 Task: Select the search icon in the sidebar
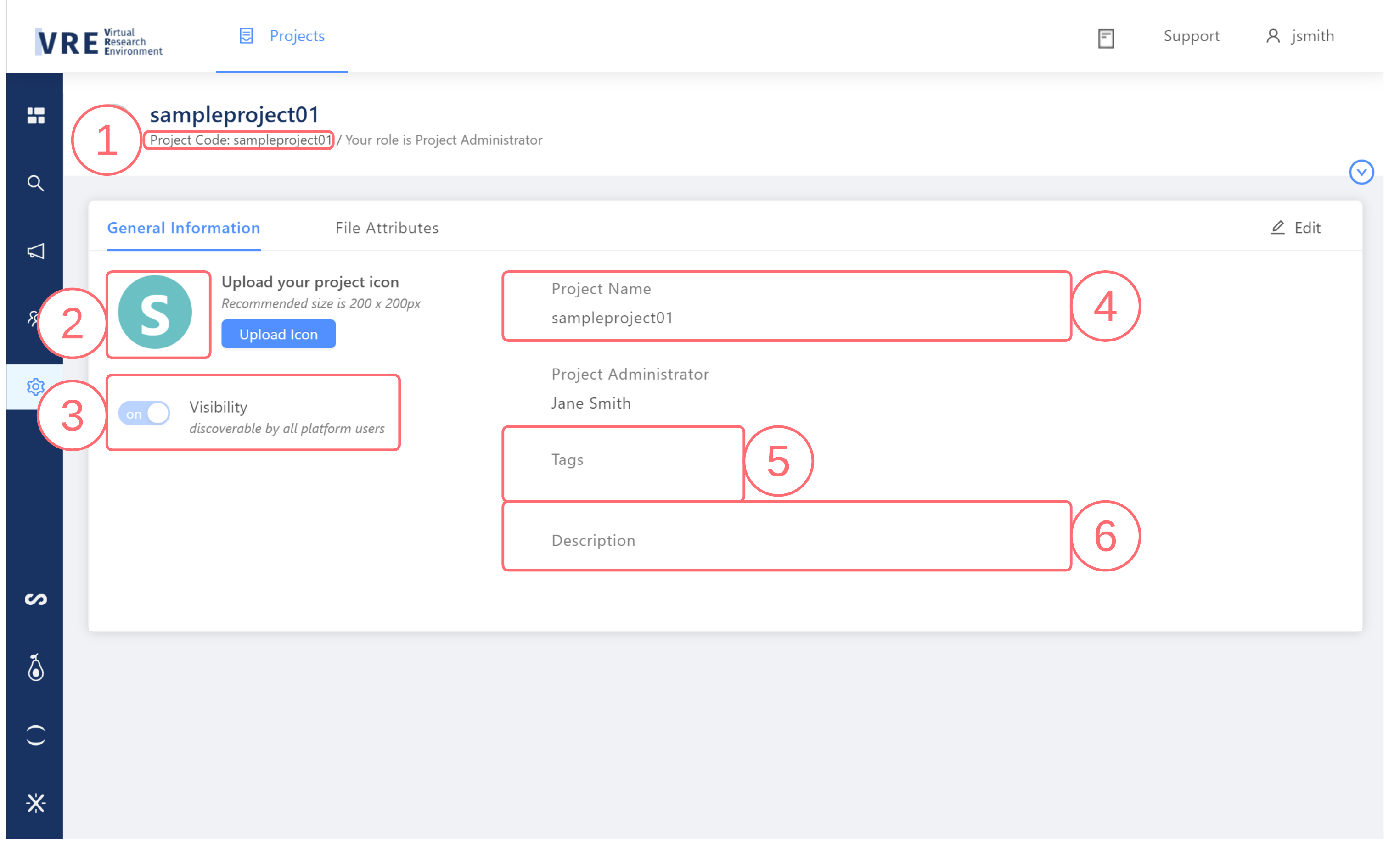(x=36, y=184)
